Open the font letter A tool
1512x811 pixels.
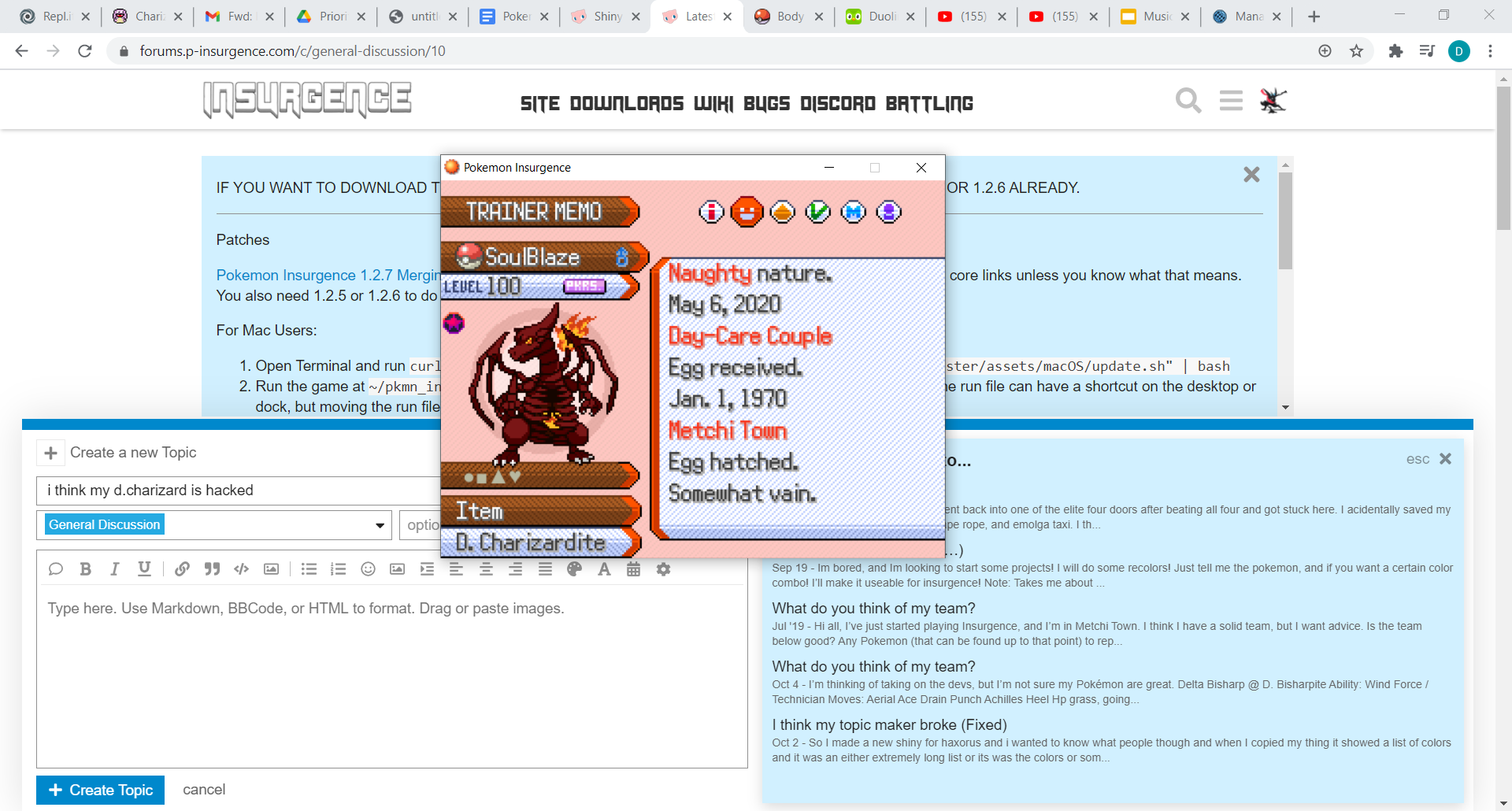point(604,569)
